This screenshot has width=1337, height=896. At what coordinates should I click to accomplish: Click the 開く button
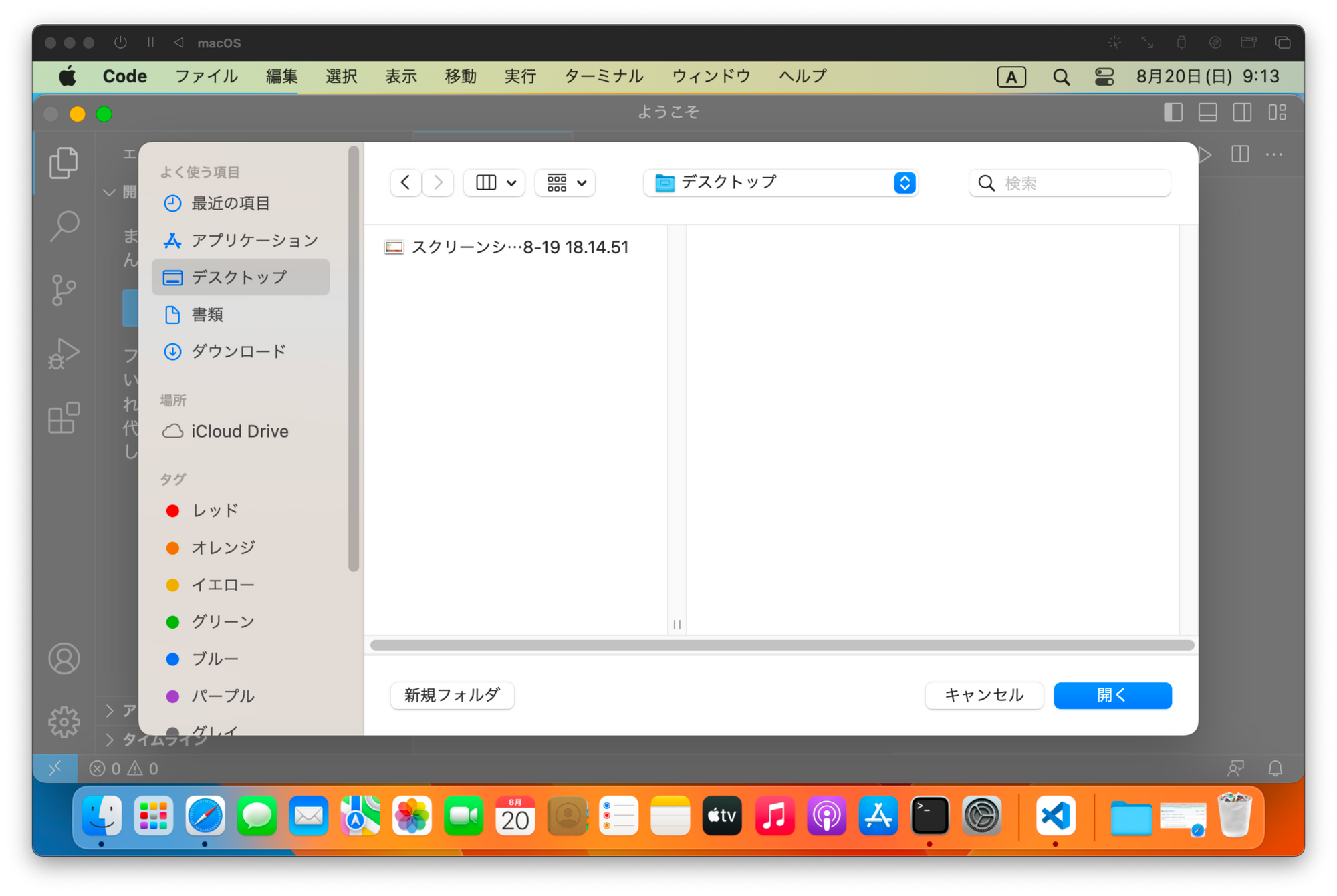click(1112, 696)
